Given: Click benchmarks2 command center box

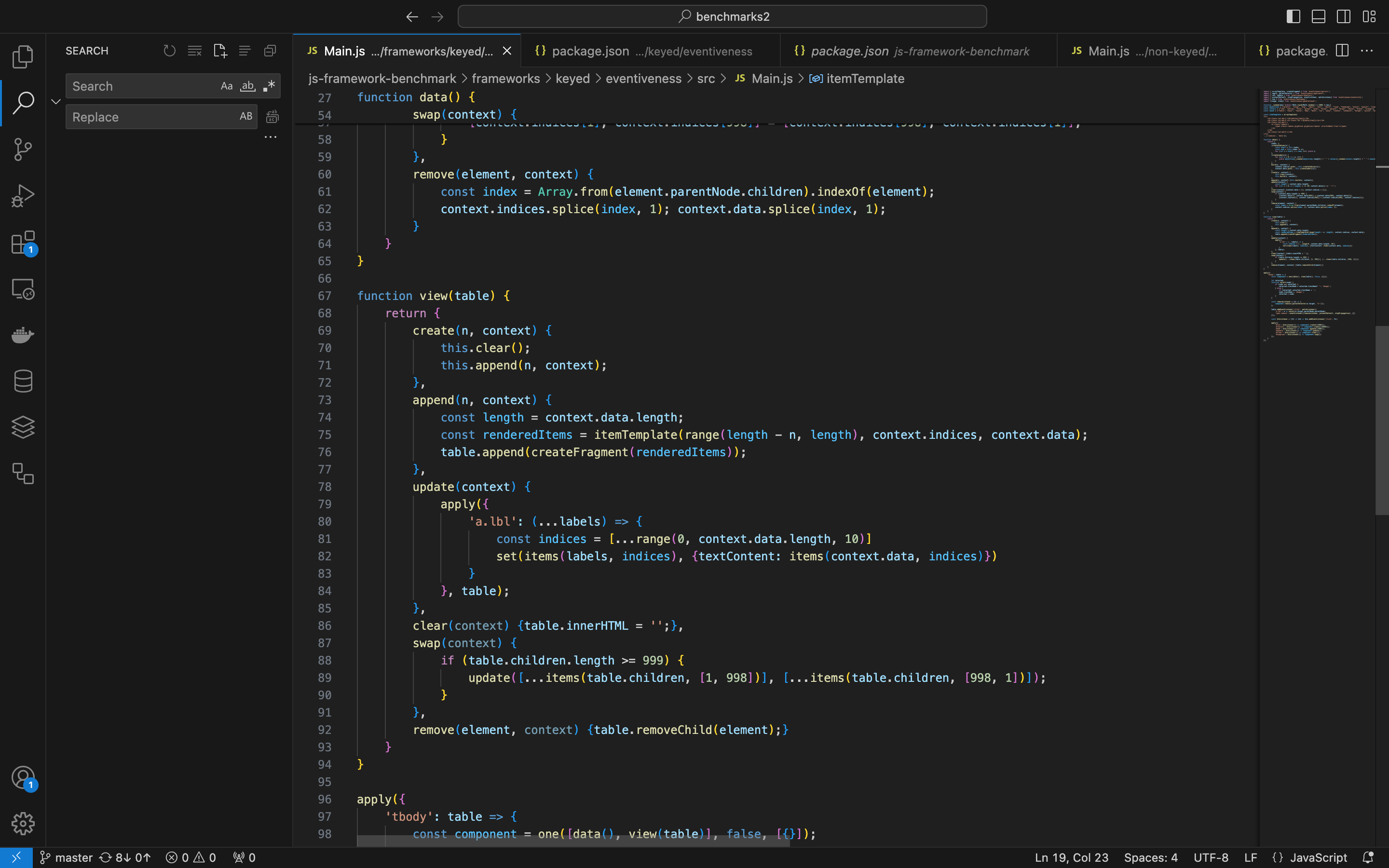Looking at the screenshot, I should pos(722,17).
